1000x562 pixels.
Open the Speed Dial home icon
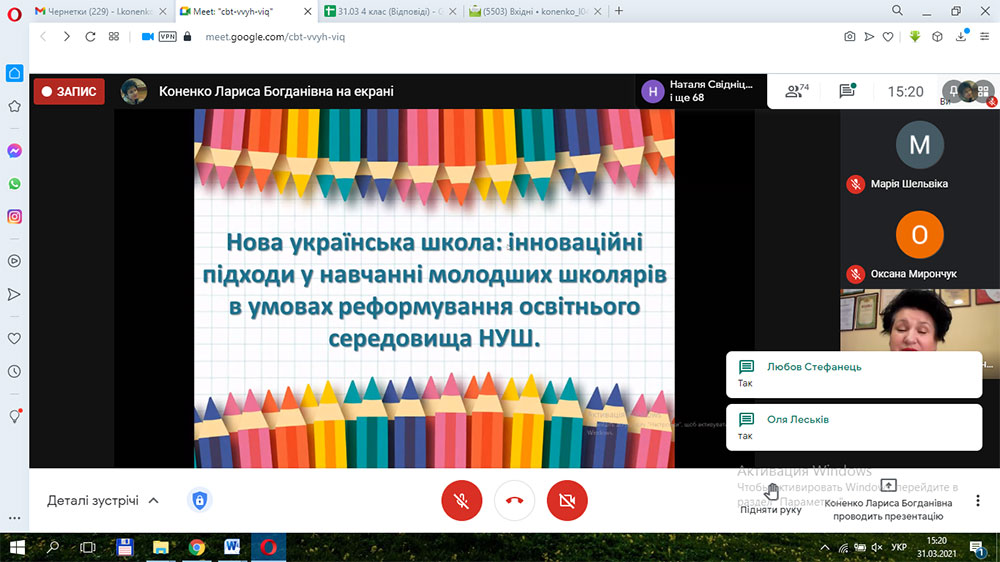point(14,73)
